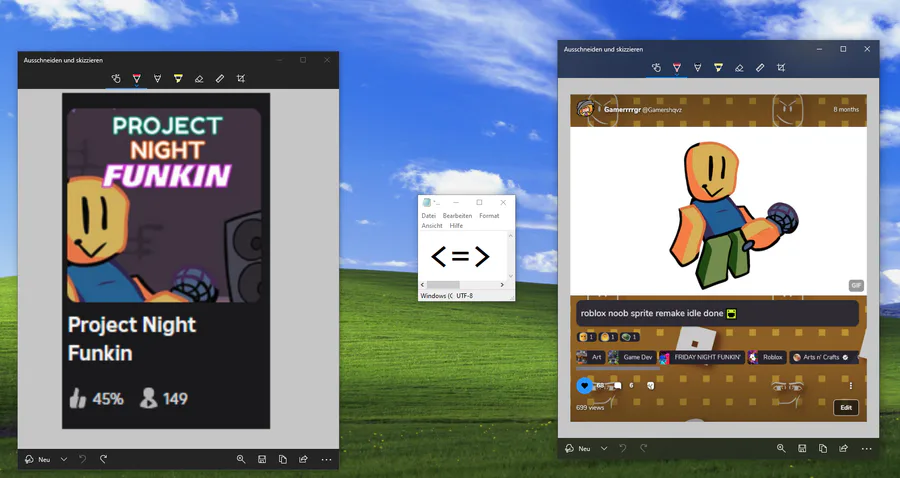This screenshot has height=478, width=900.
Task: Redo in Project Night Funkin window
Action: 103,459
